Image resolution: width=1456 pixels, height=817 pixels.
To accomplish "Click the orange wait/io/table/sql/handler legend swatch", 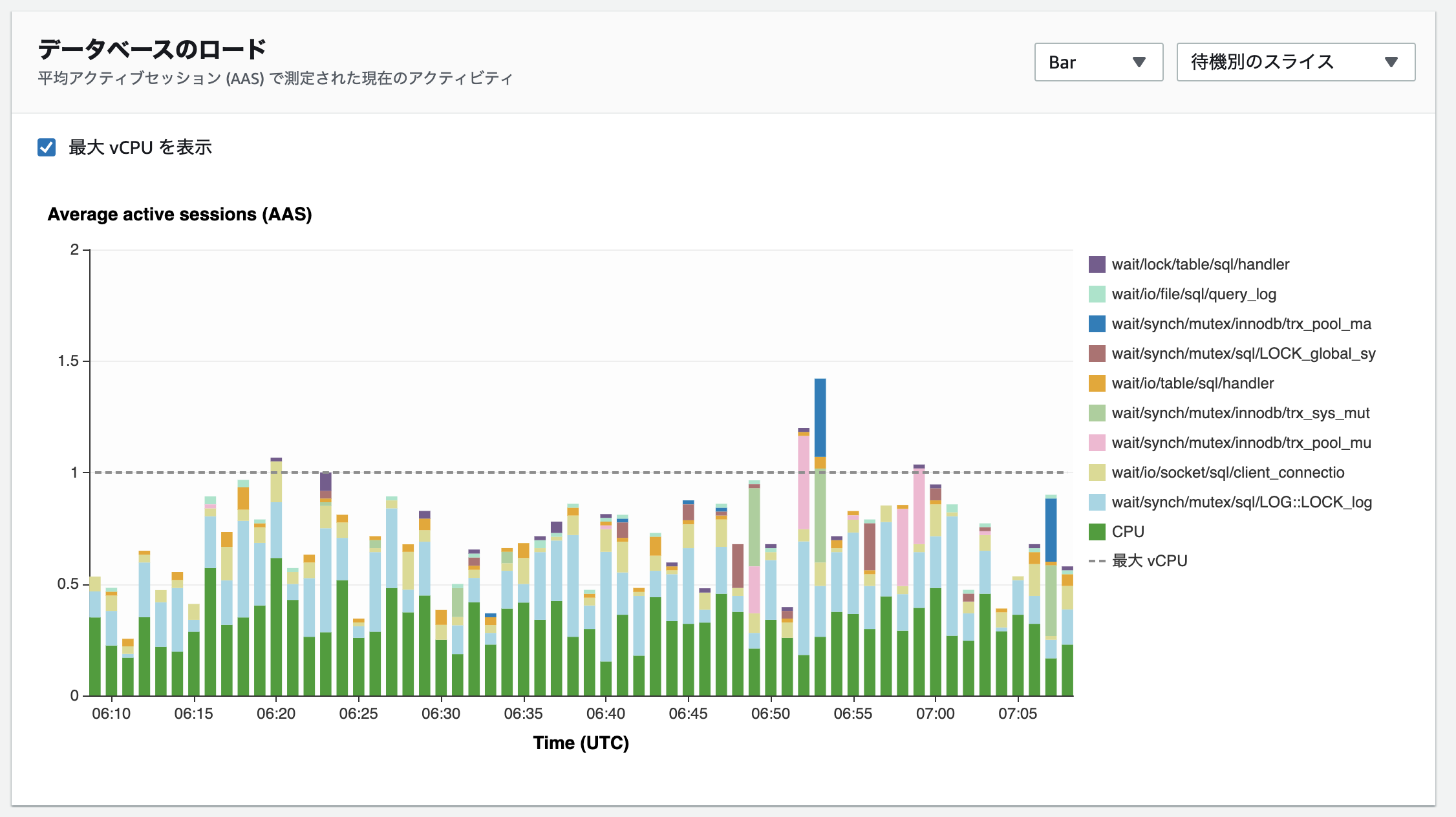I will click(1097, 383).
